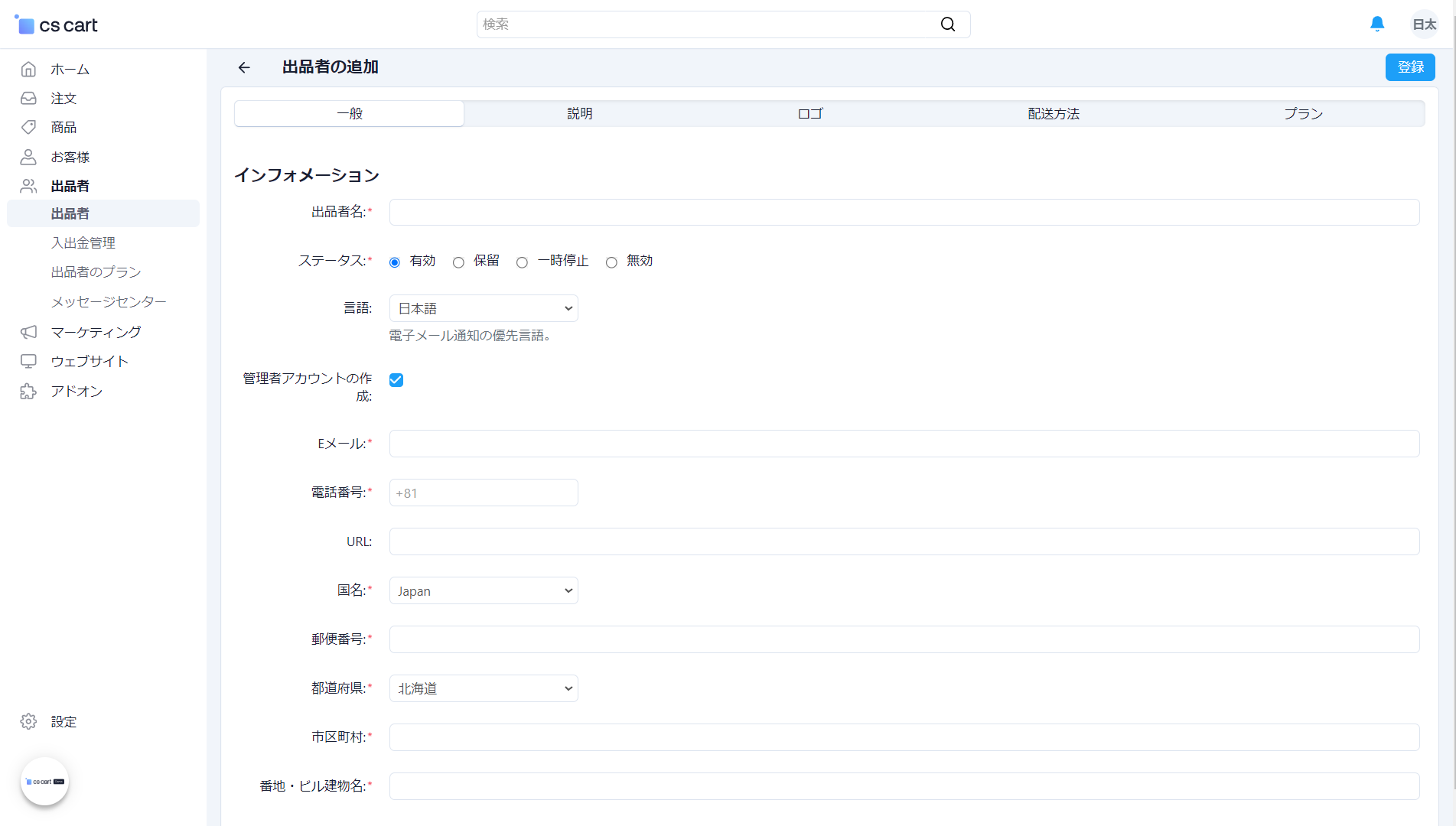Click the round cs cart badge

pos(45,782)
